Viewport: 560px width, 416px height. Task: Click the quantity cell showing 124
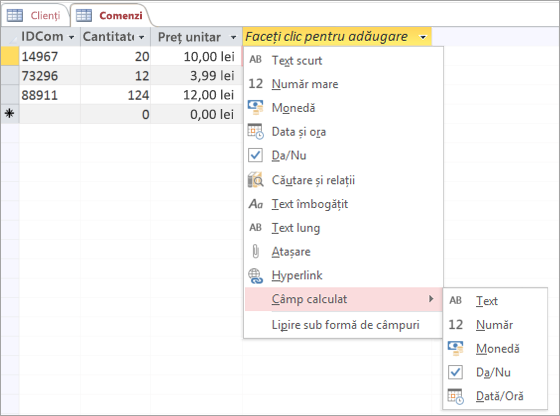(115, 95)
